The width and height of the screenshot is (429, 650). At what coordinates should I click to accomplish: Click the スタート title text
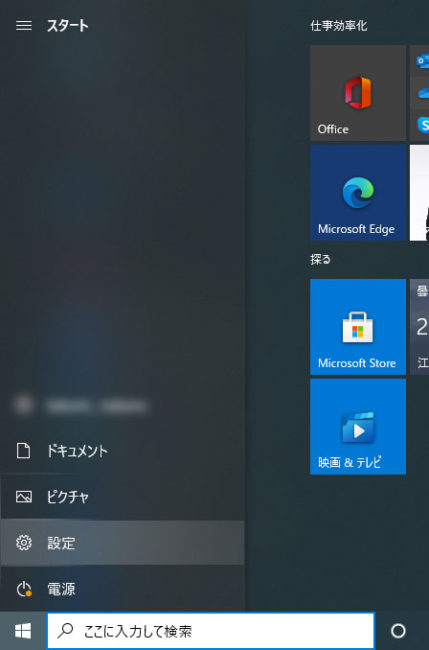68,26
